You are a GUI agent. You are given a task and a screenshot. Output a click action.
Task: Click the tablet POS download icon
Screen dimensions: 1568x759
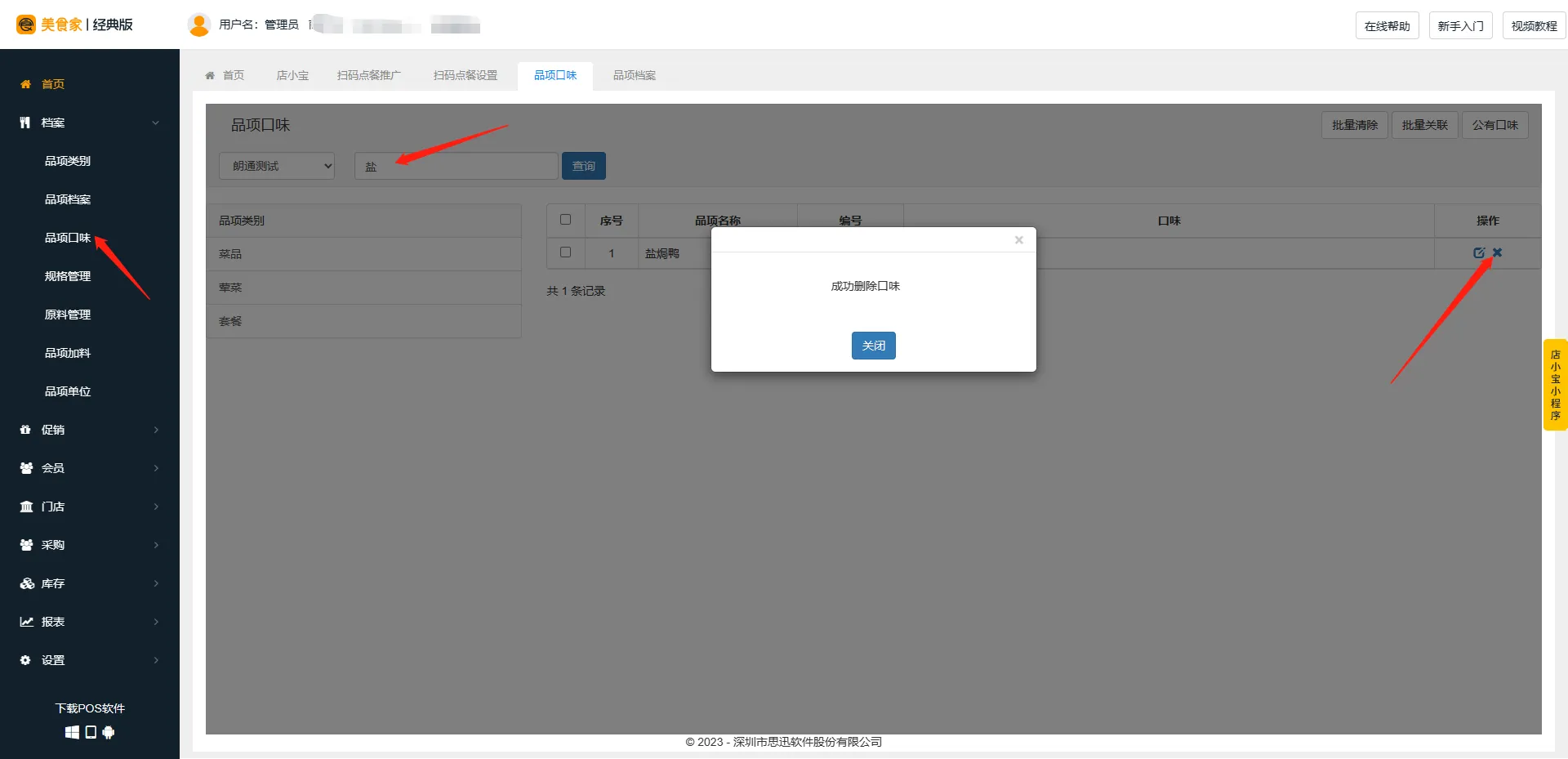(91, 732)
